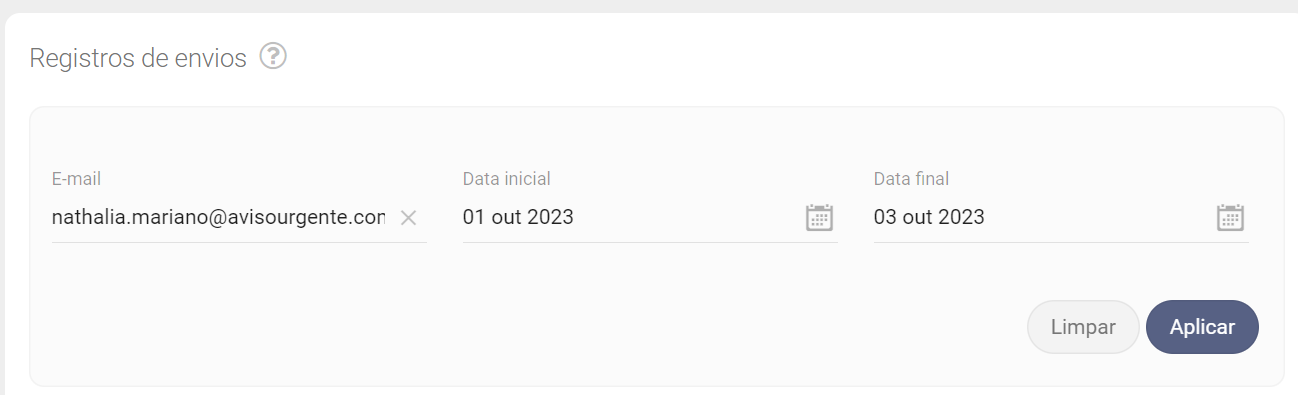Show the end date calendar popup
Viewport: 1298px width, 395px height.
pyautogui.click(x=1230, y=217)
